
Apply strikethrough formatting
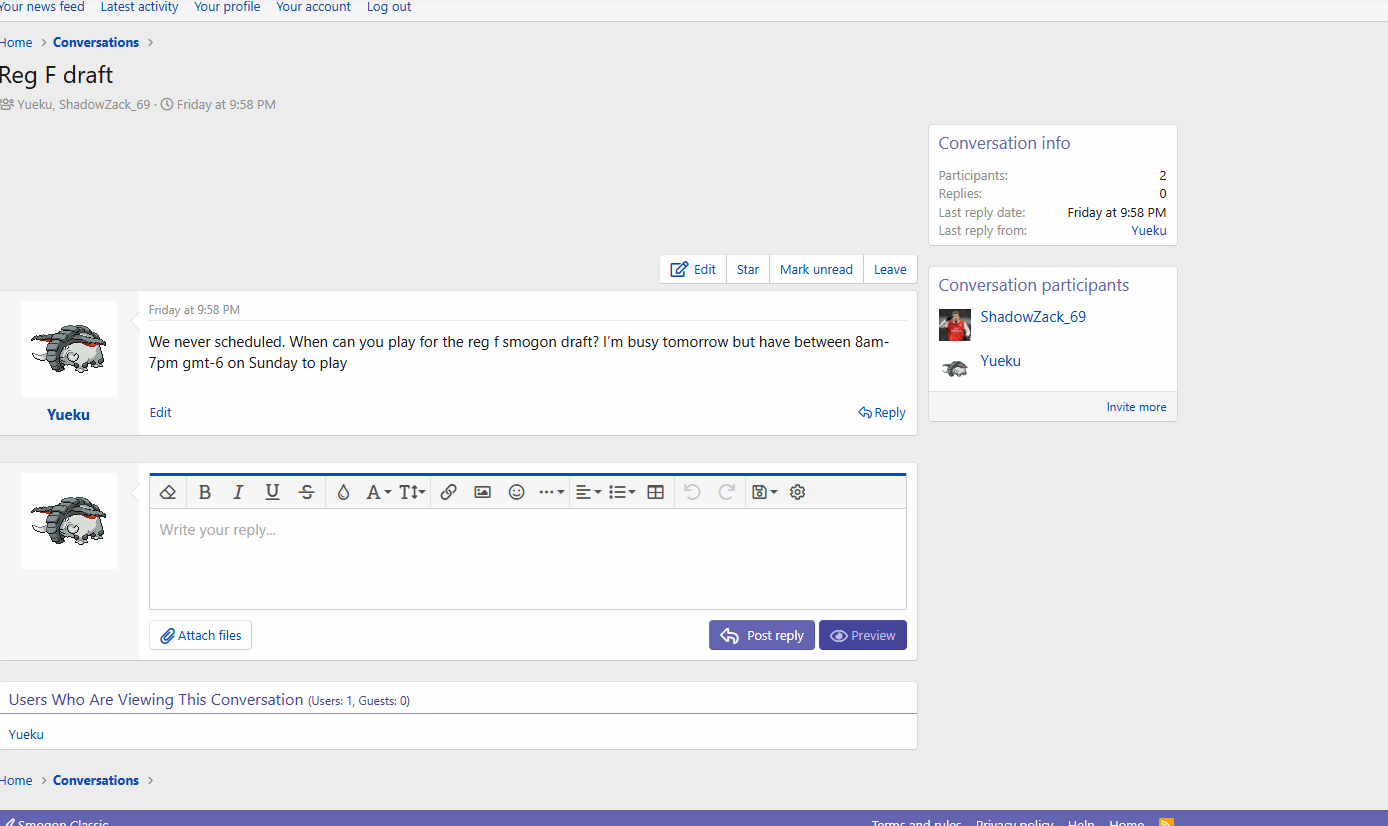[307, 492]
